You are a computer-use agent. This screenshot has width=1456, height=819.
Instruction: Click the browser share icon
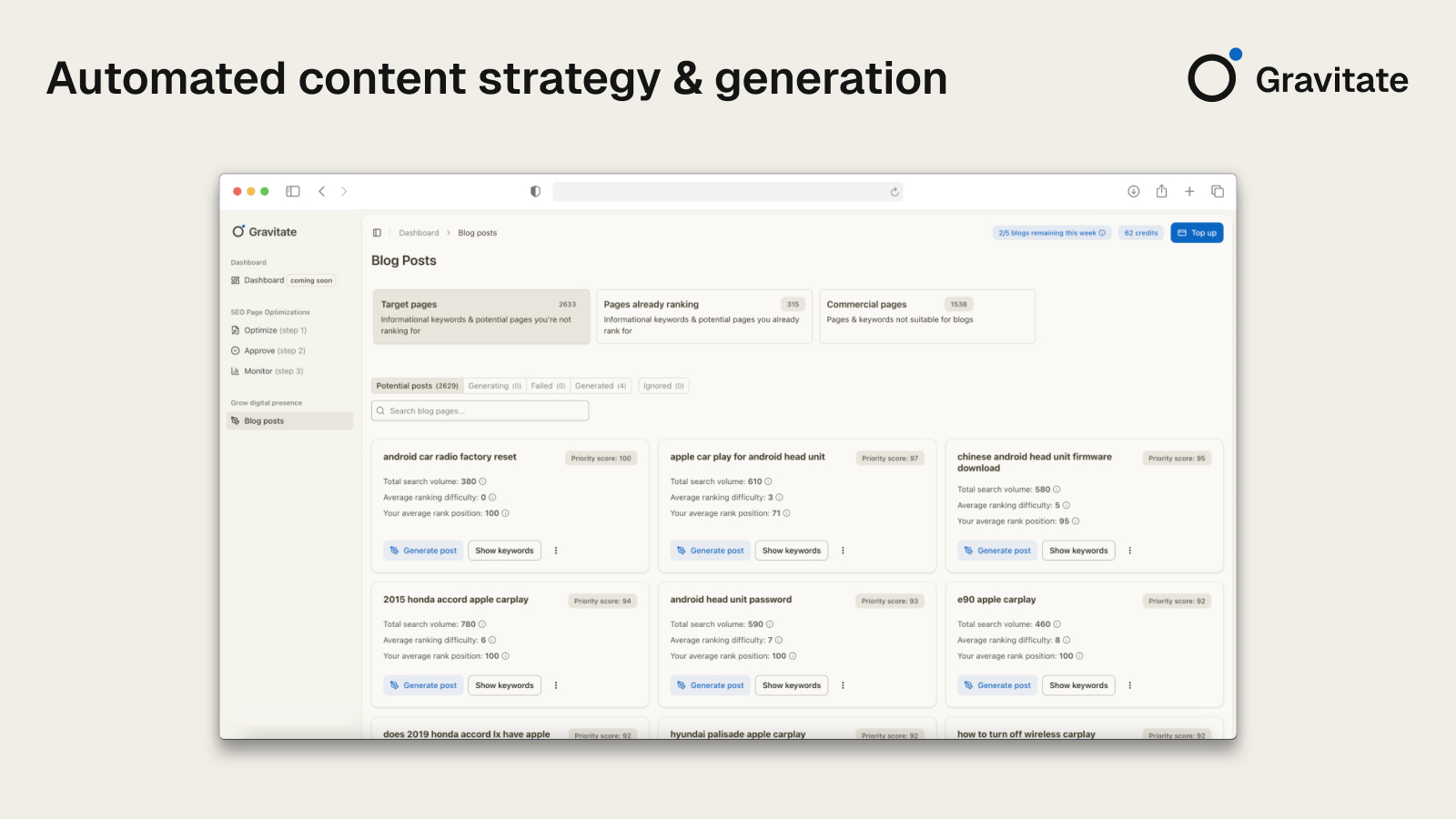coord(1161,191)
